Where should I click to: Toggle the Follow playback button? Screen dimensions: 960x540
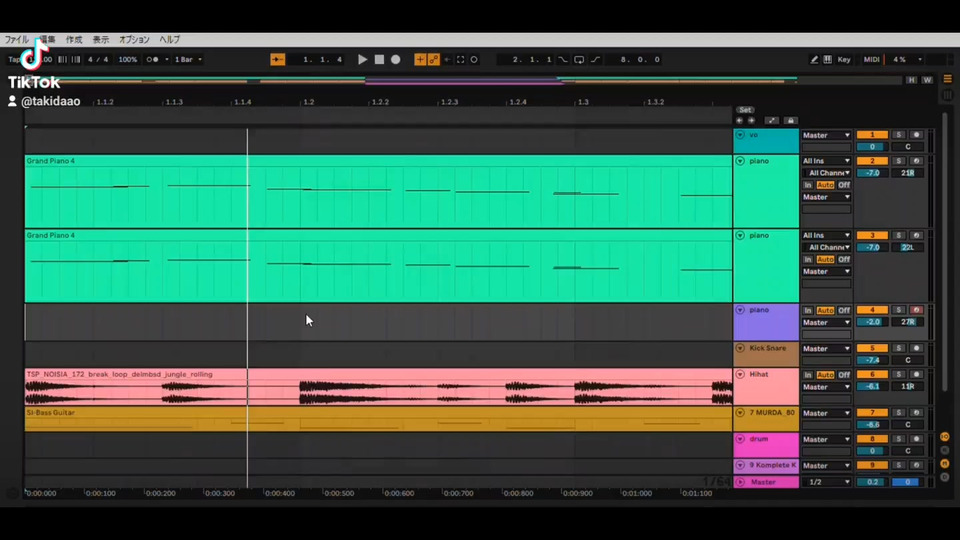point(277,59)
